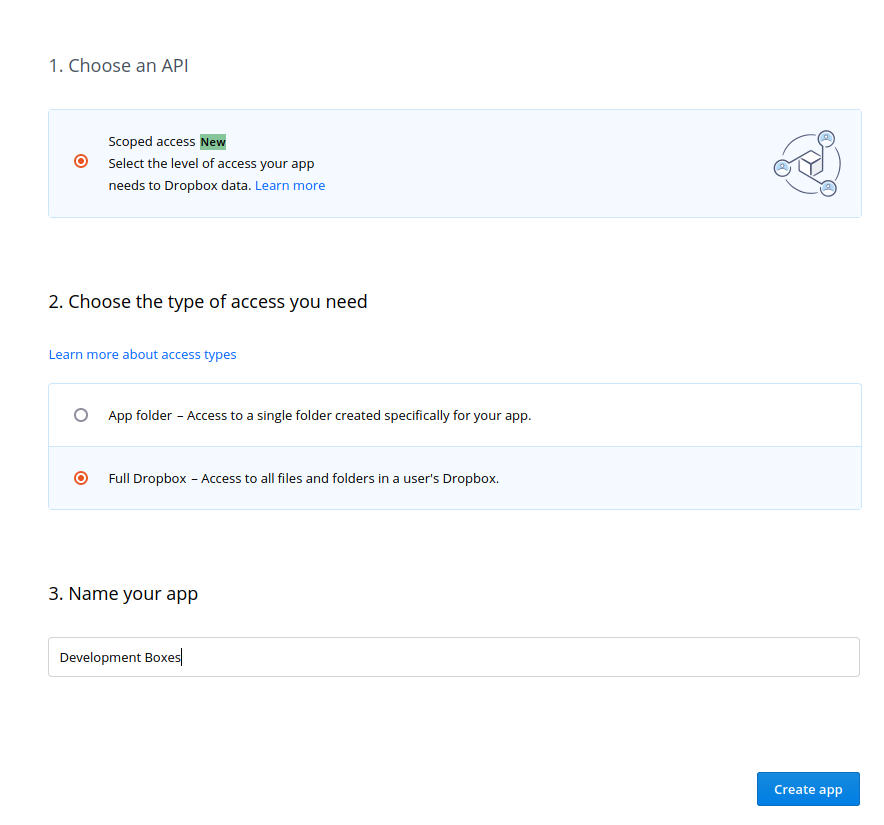Choose the App folder radio option
The width and height of the screenshot is (884, 825).
tap(81, 415)
